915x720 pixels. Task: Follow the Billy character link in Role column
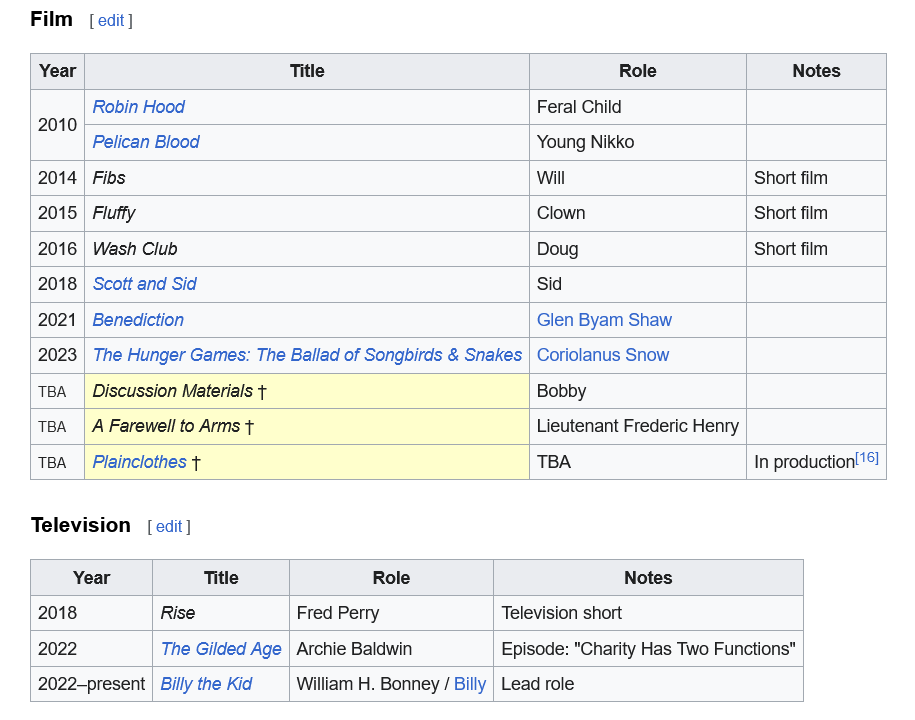click(469, 684)
